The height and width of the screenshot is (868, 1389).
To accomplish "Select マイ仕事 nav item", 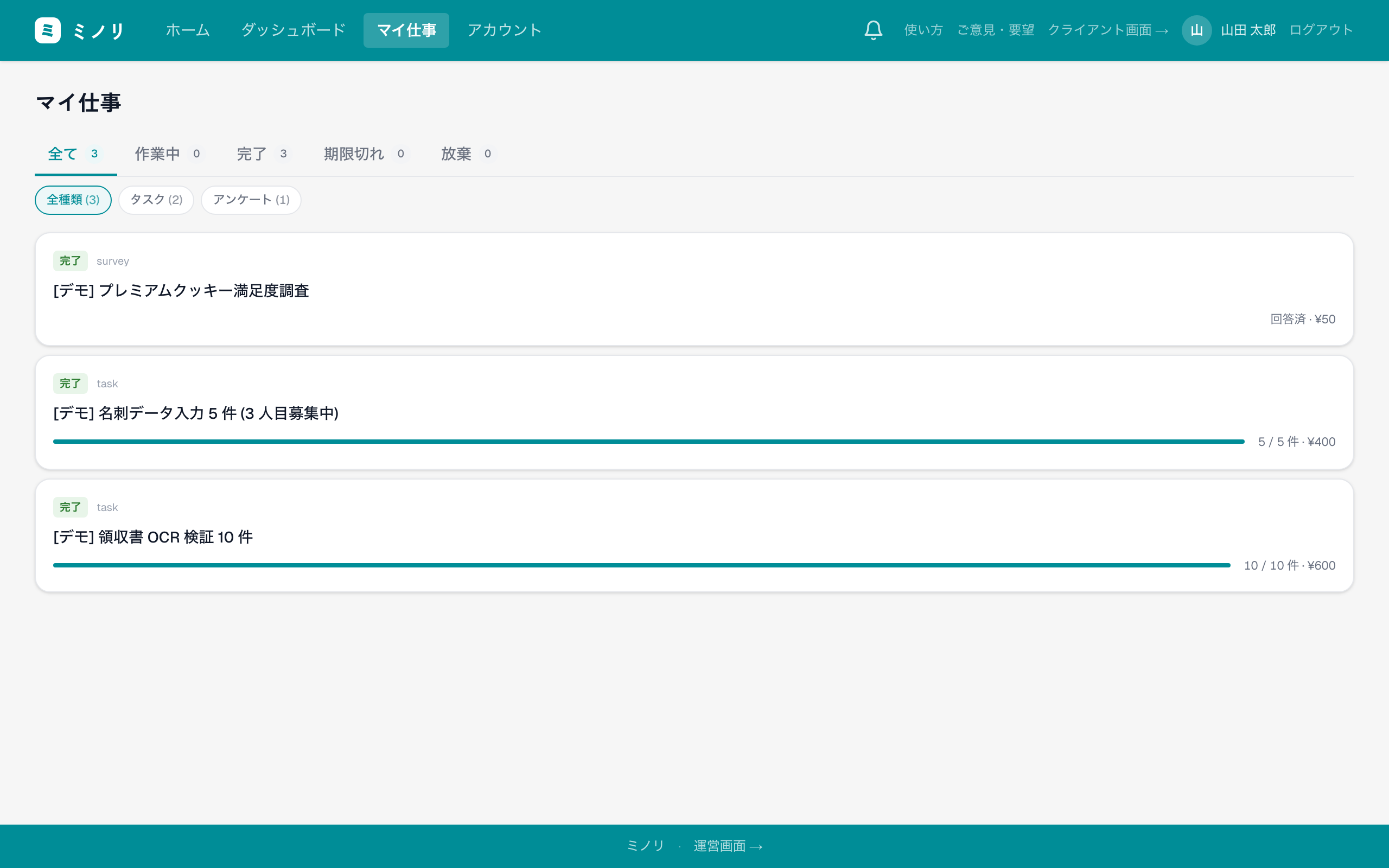I will click(x=406, y=30).
